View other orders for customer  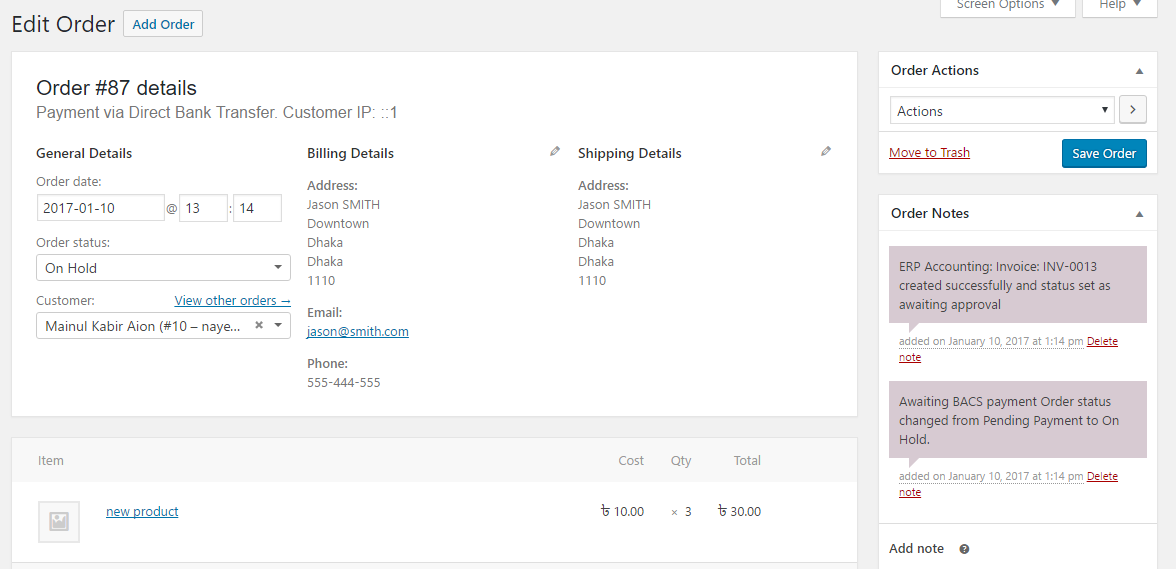pos(232,301)
